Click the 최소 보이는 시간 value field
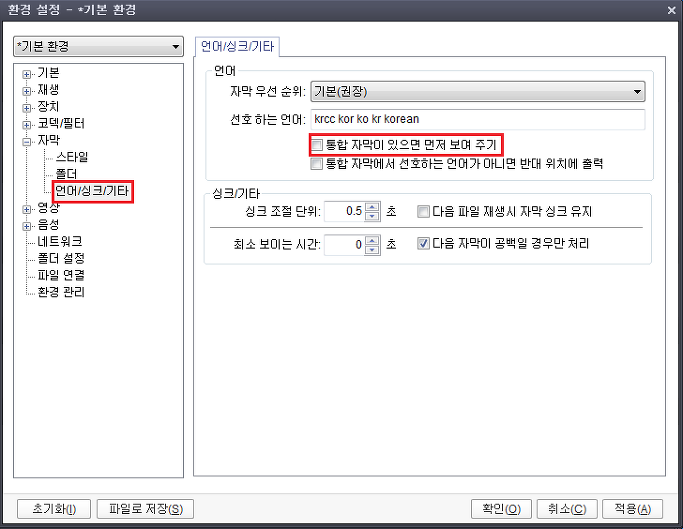Screen dimensions: 683x529 click(344, 244)
